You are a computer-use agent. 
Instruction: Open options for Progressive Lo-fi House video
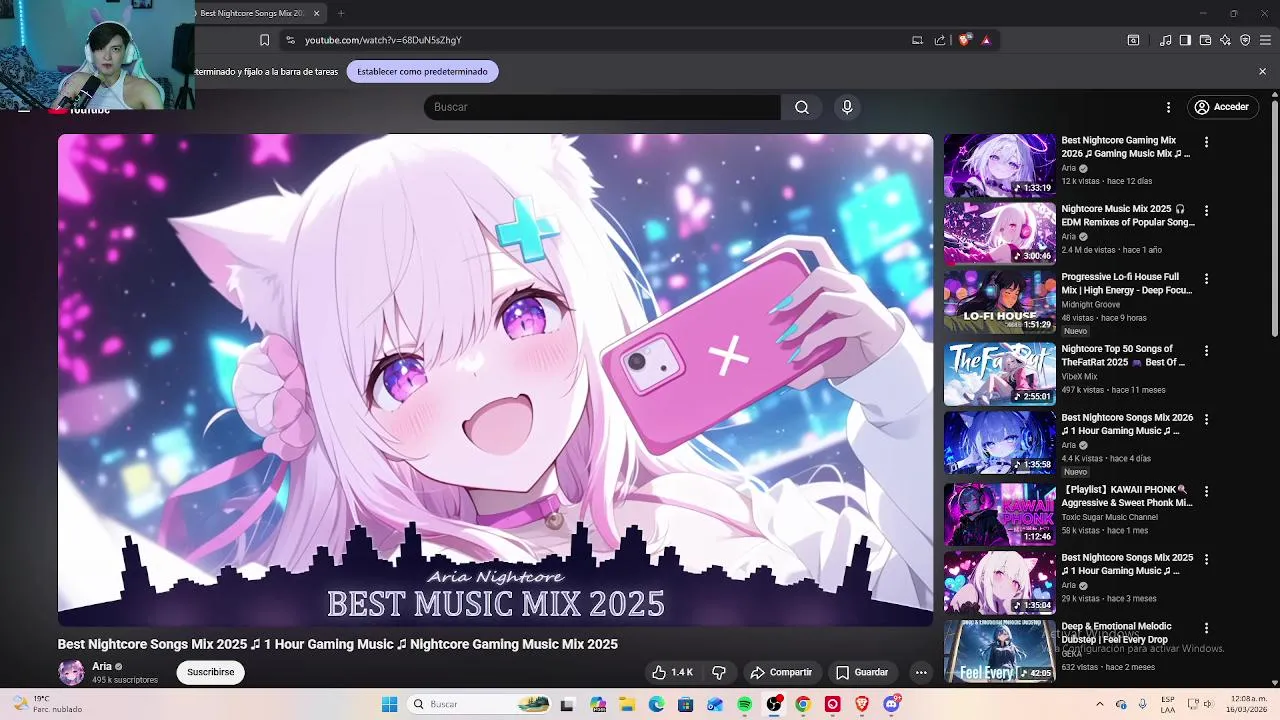1206,279
